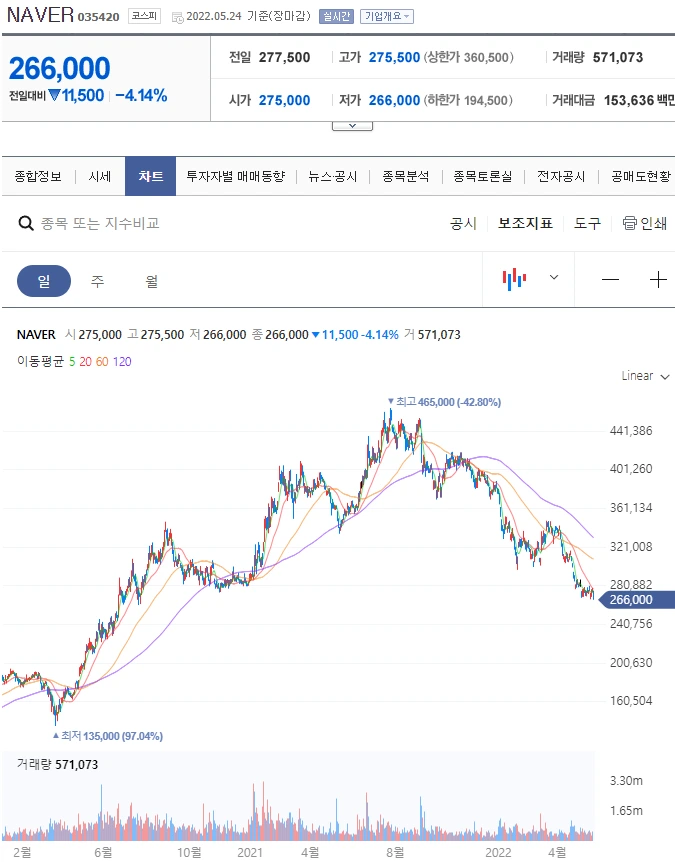Toggle the 20-day moving average
675x862 pixels.
coord(85,362)
